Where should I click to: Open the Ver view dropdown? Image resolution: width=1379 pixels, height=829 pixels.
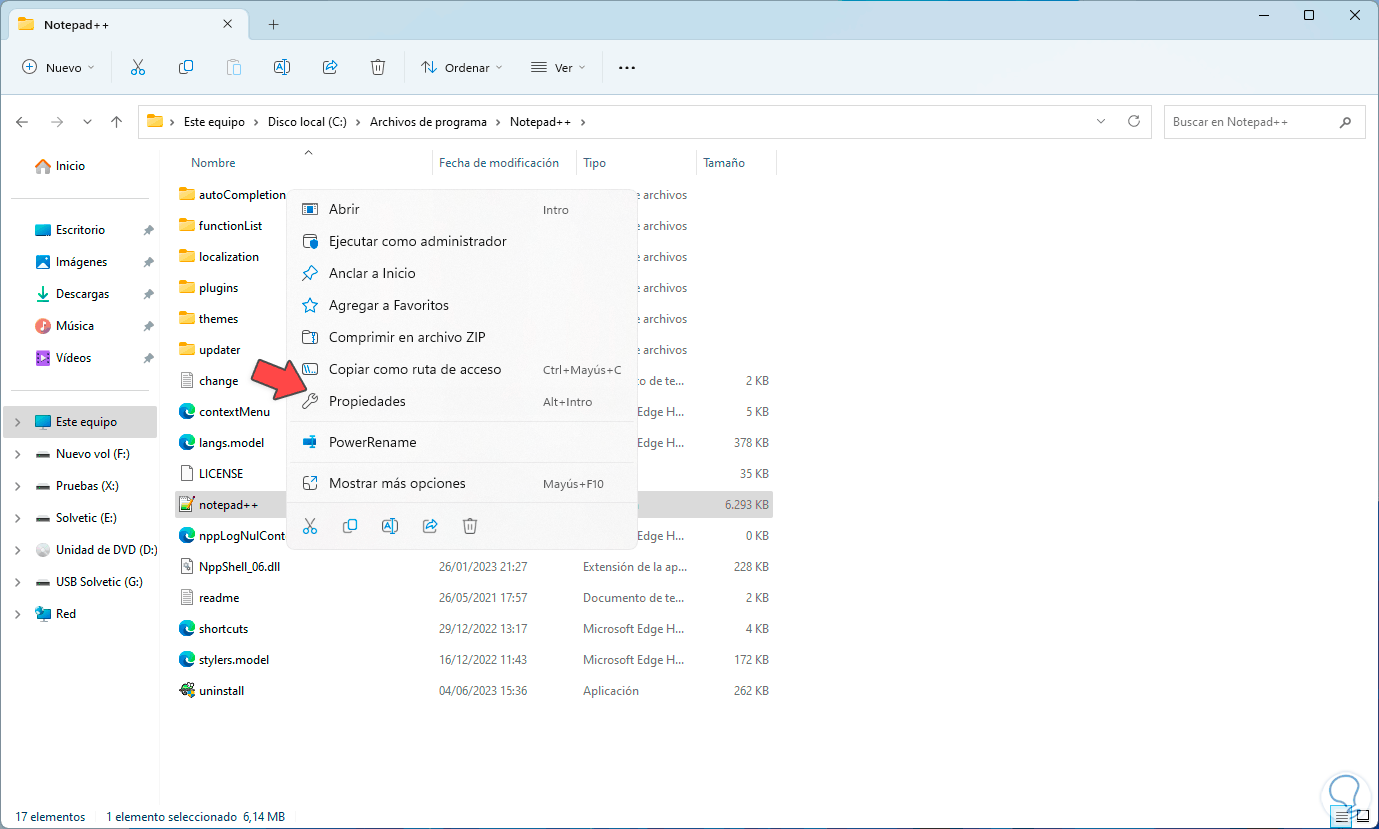point(558,67)
